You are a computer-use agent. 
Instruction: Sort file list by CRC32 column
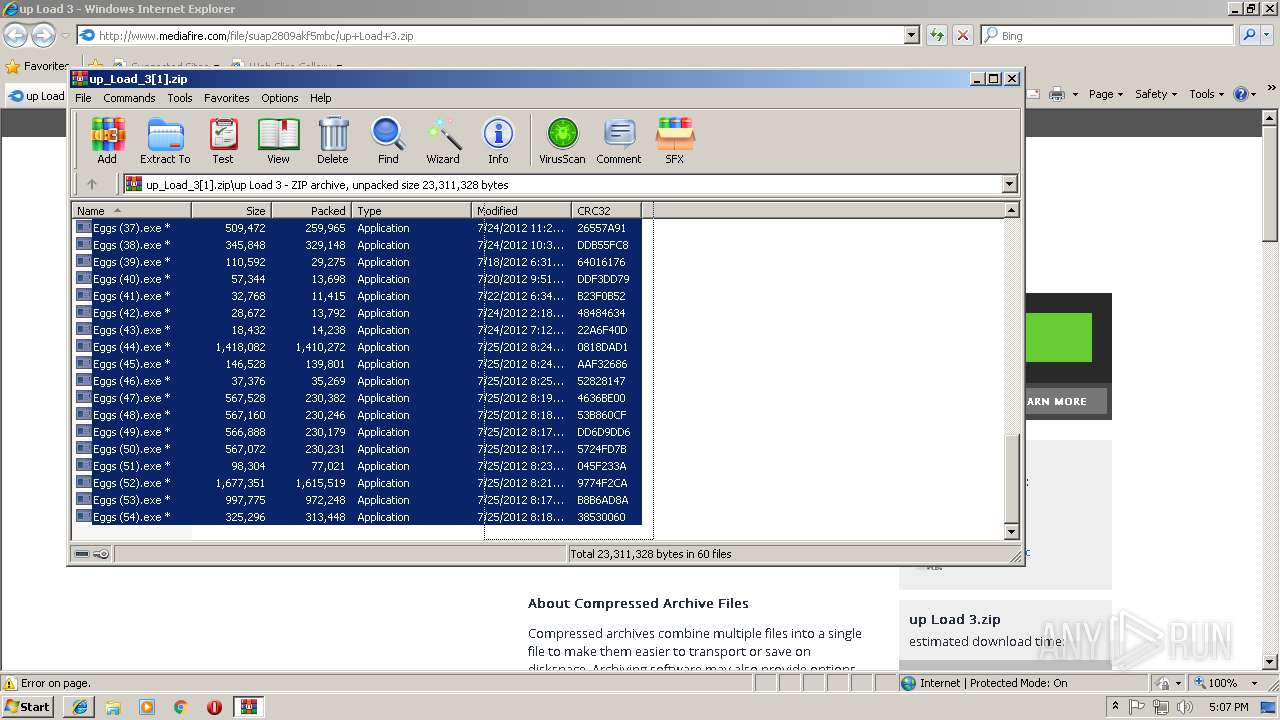tap(606, 210)
